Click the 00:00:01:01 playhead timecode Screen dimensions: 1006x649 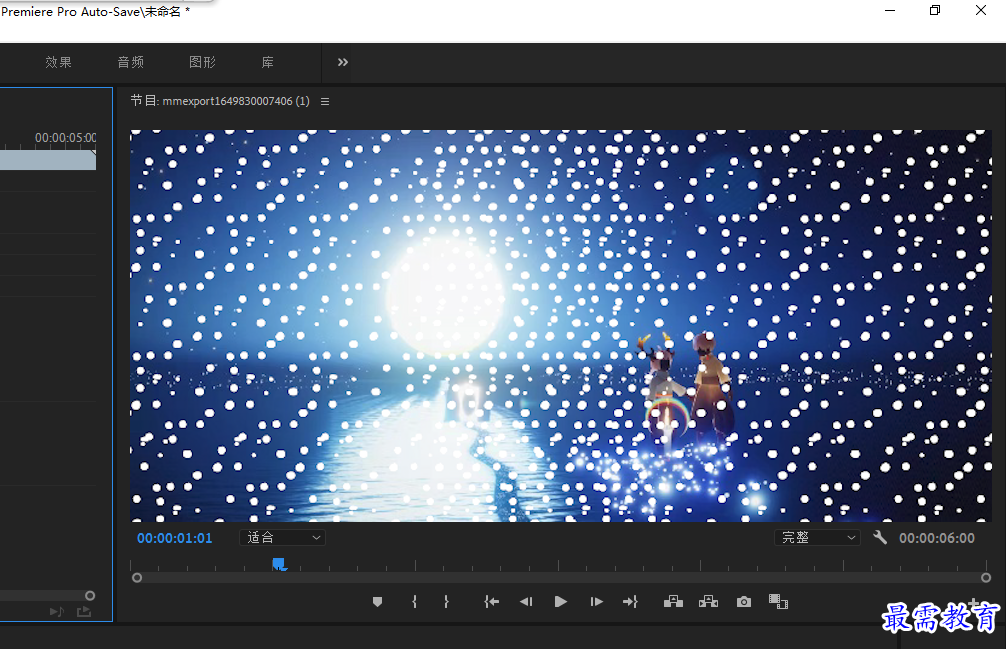[175, 538]
